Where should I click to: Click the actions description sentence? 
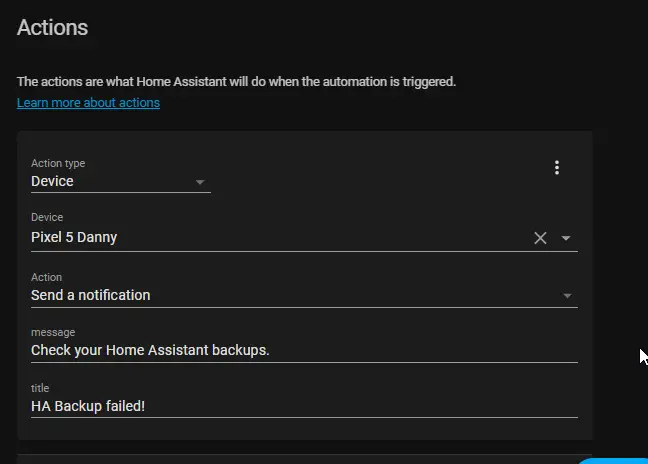tap(236, 82)
